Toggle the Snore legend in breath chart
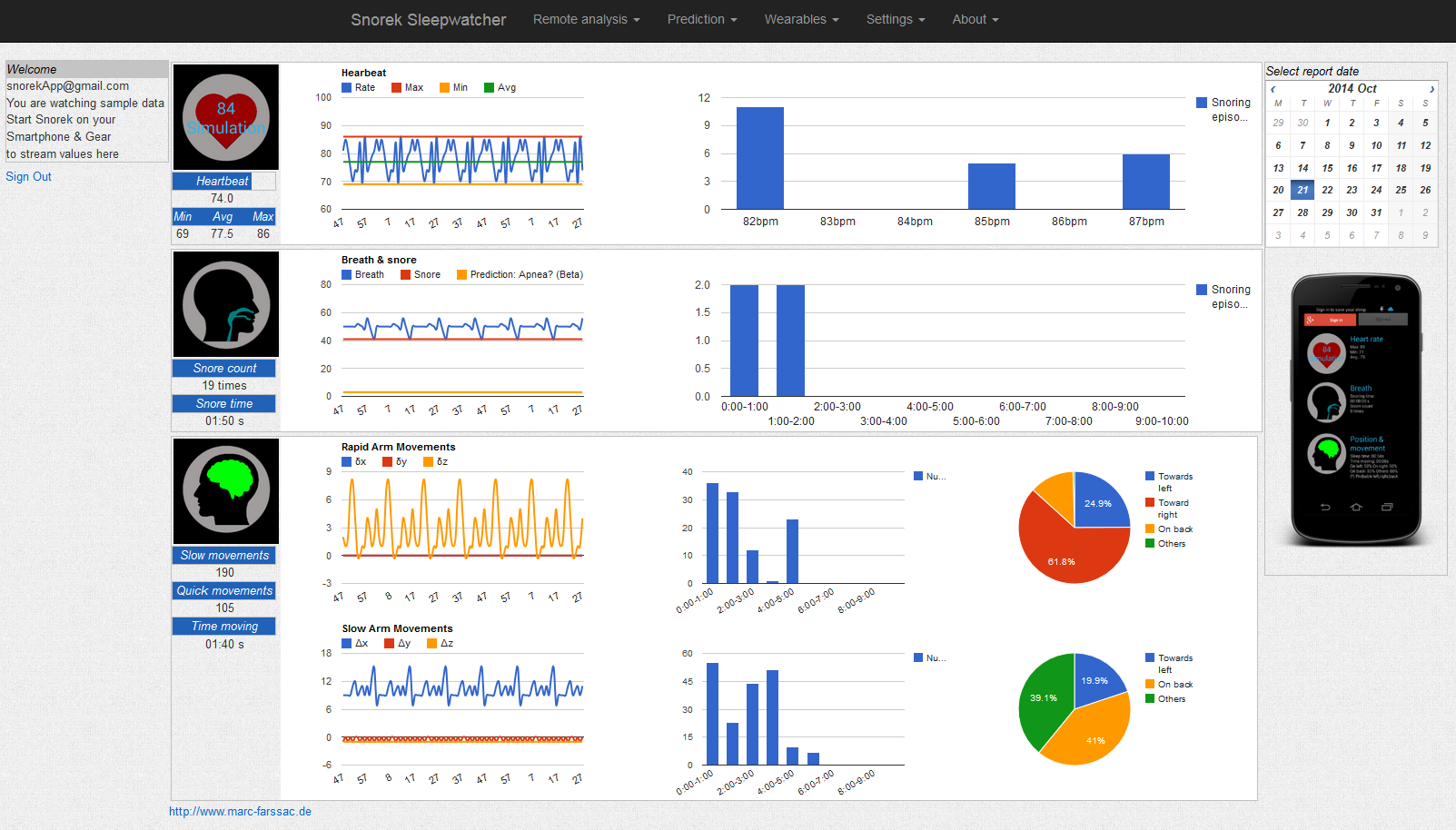This screenshot has height=830, width=1456. coord(421,274)
